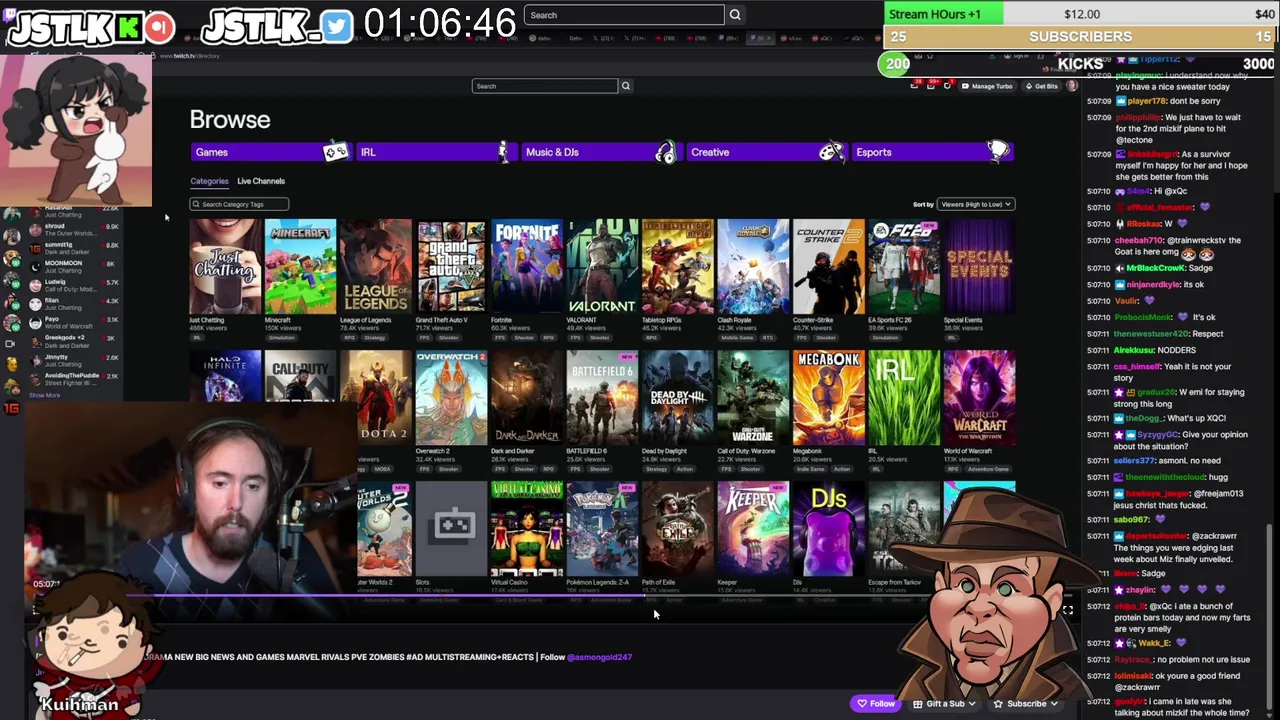Open the Overwatch 2 category cover

(x=451, y=397)
